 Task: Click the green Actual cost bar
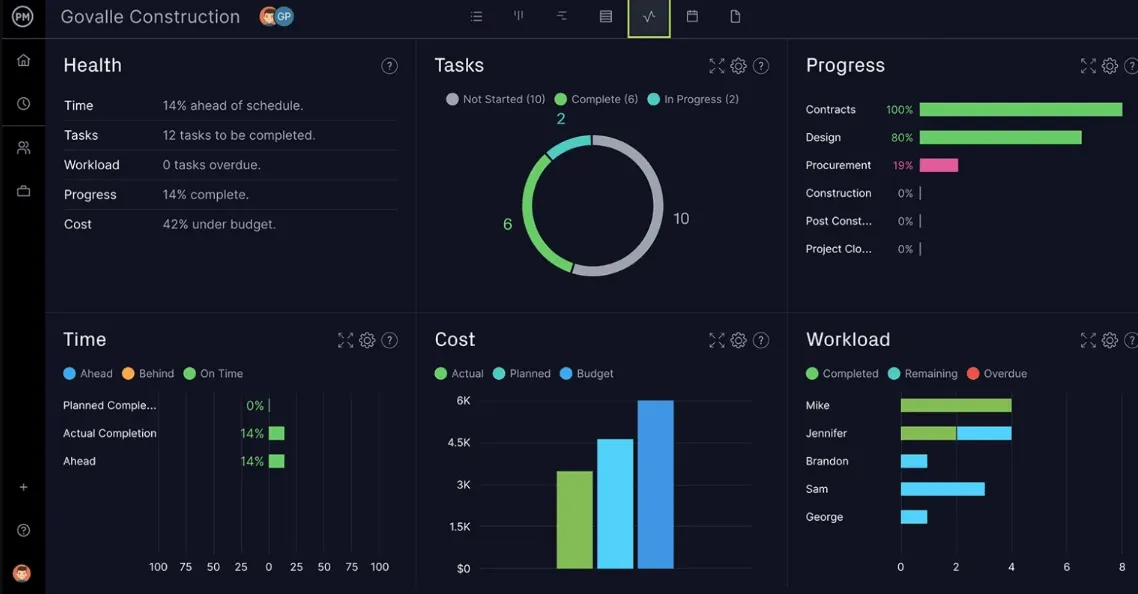(575, 520)
